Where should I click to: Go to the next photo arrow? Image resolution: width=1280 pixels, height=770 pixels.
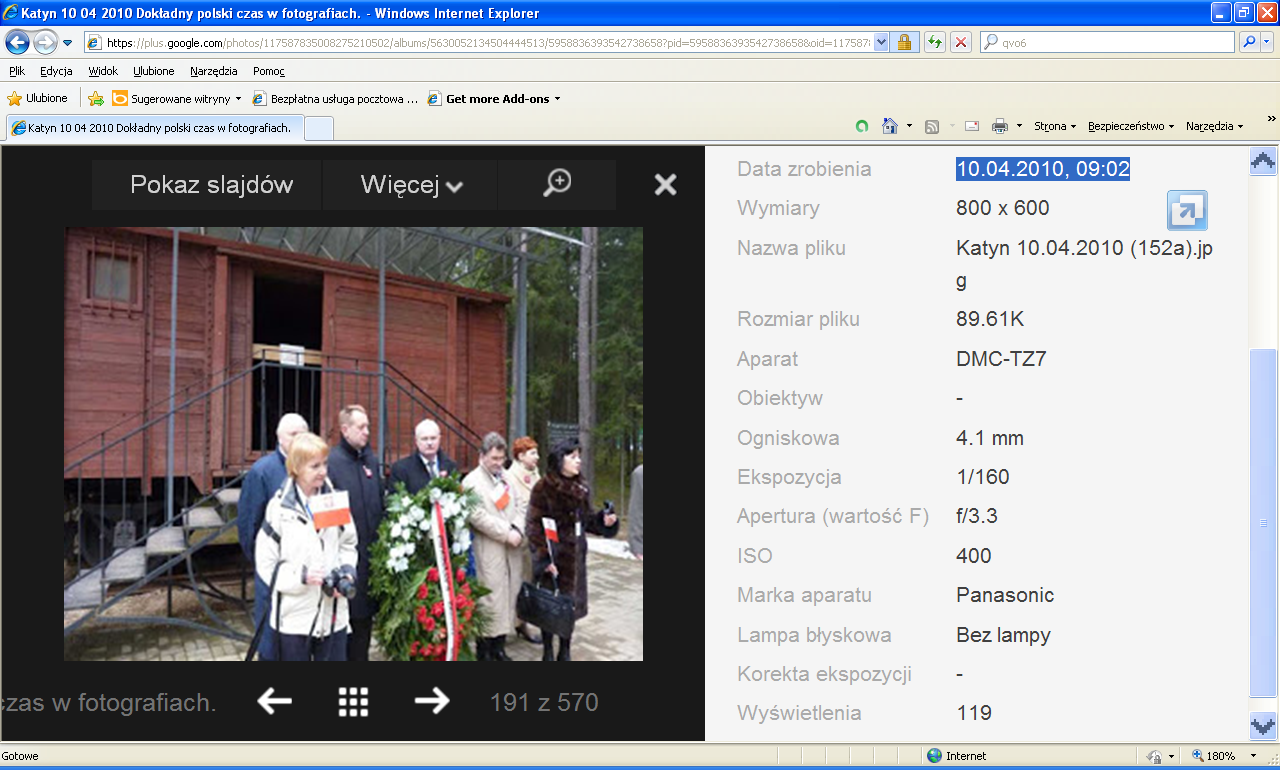[432, 702]
